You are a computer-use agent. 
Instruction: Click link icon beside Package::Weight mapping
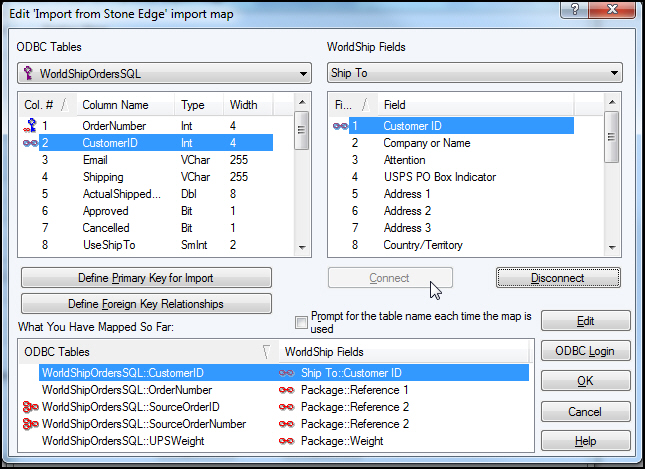288,440
